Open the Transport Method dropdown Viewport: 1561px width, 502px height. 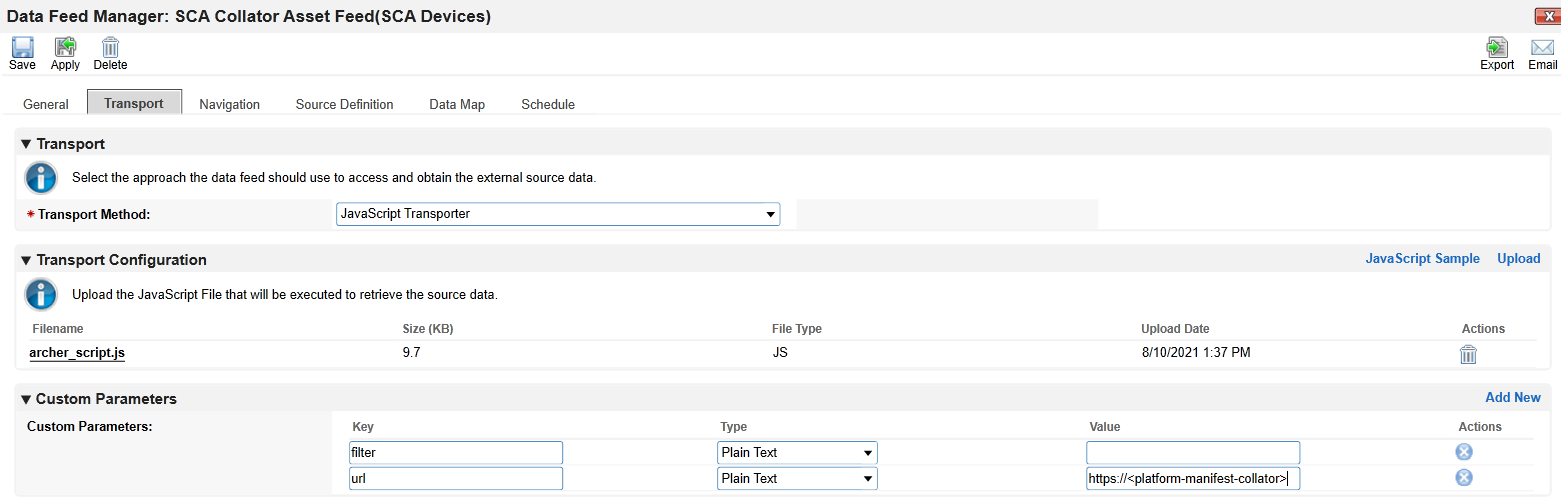point(558,214)
